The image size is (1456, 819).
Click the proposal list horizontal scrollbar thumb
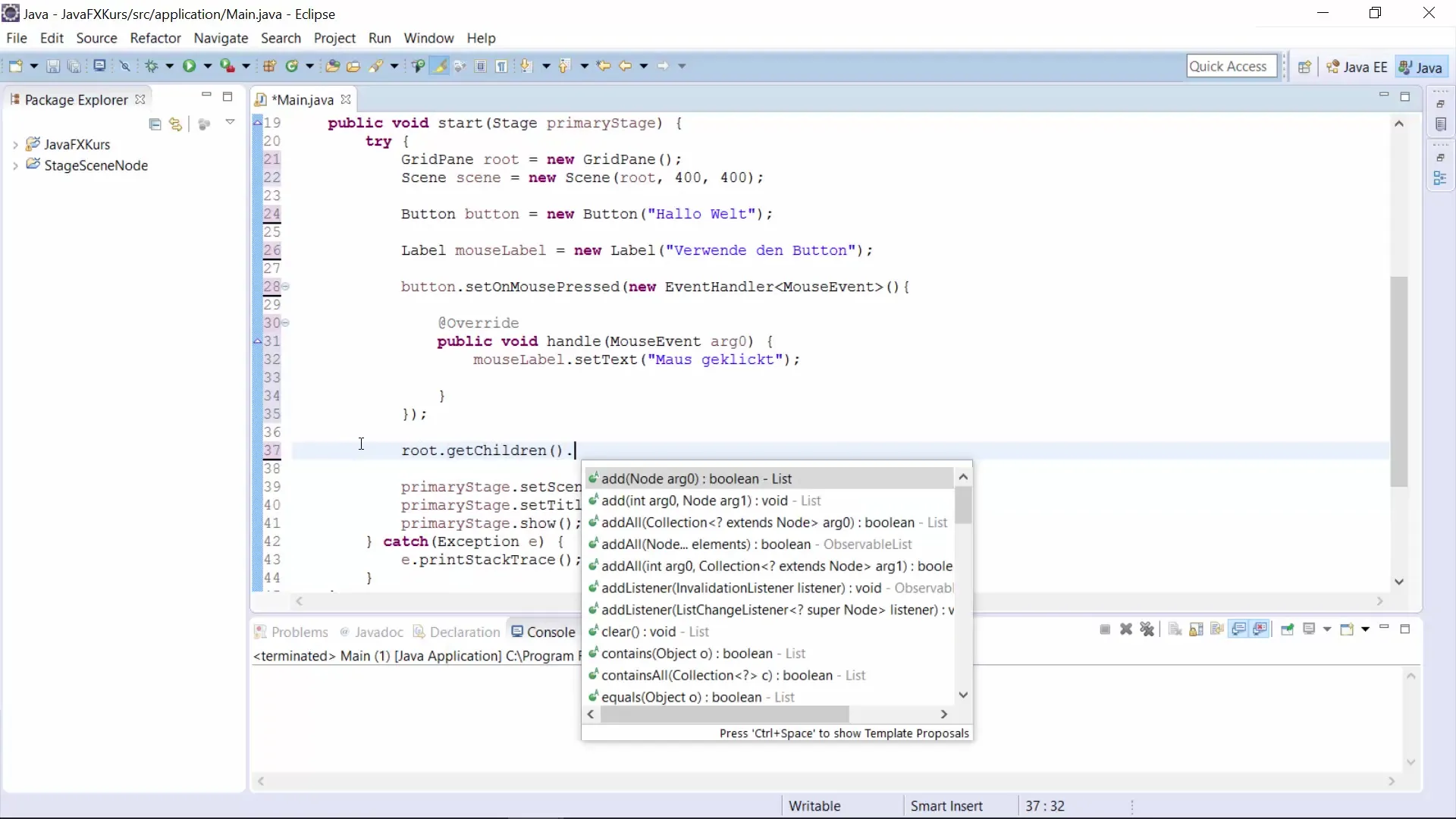[x=724, y=714]
